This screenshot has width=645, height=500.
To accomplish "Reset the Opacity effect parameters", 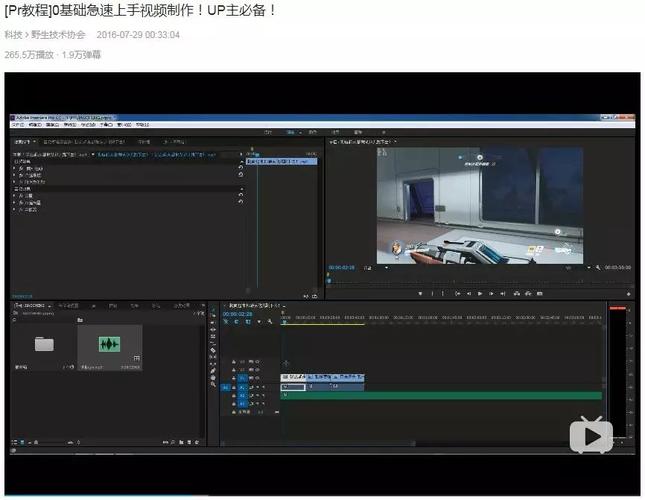I will click(241, 174).
